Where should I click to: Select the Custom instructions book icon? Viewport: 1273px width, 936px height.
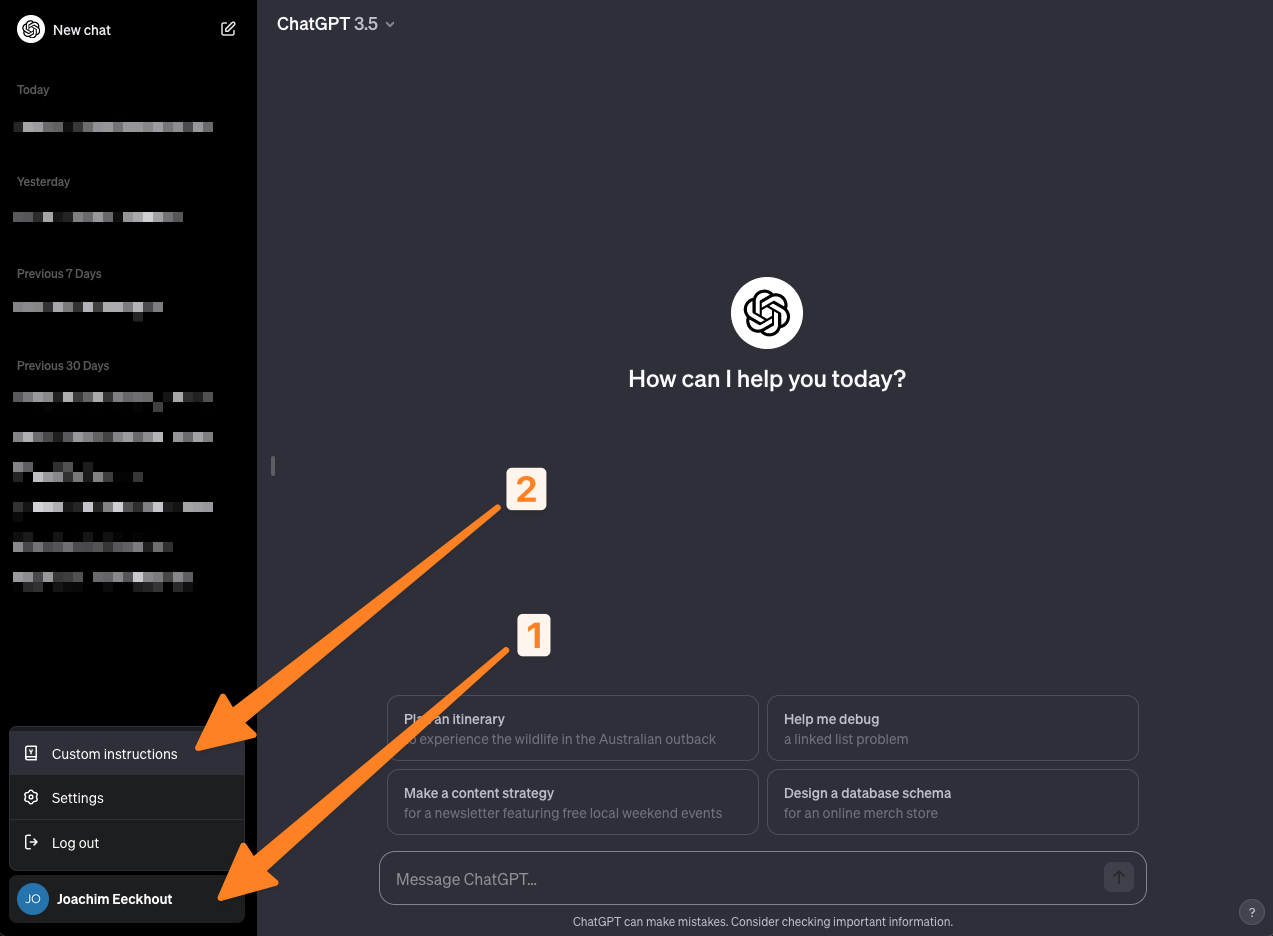[32, 753]
